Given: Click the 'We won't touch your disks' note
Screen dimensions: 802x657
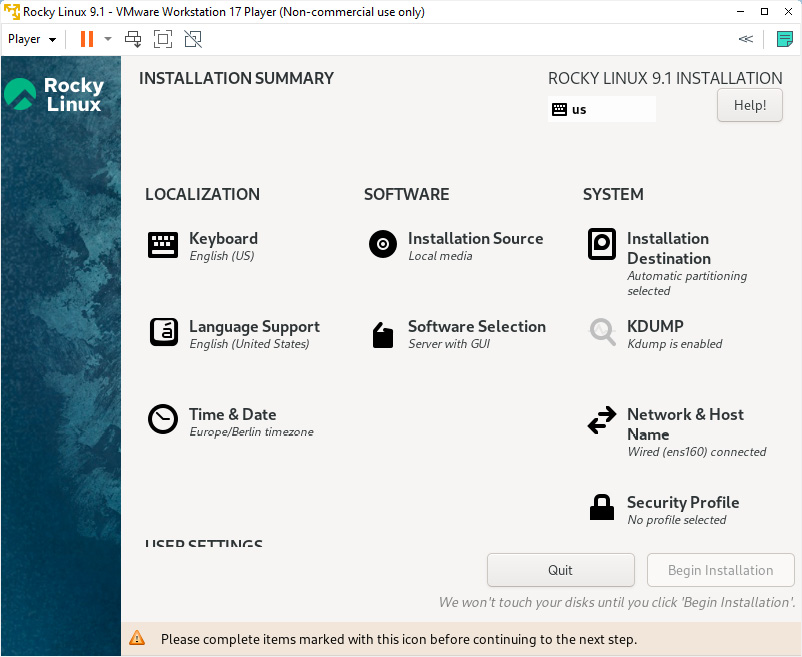Looking at the screenshot, I should click(x=617, y=602).
